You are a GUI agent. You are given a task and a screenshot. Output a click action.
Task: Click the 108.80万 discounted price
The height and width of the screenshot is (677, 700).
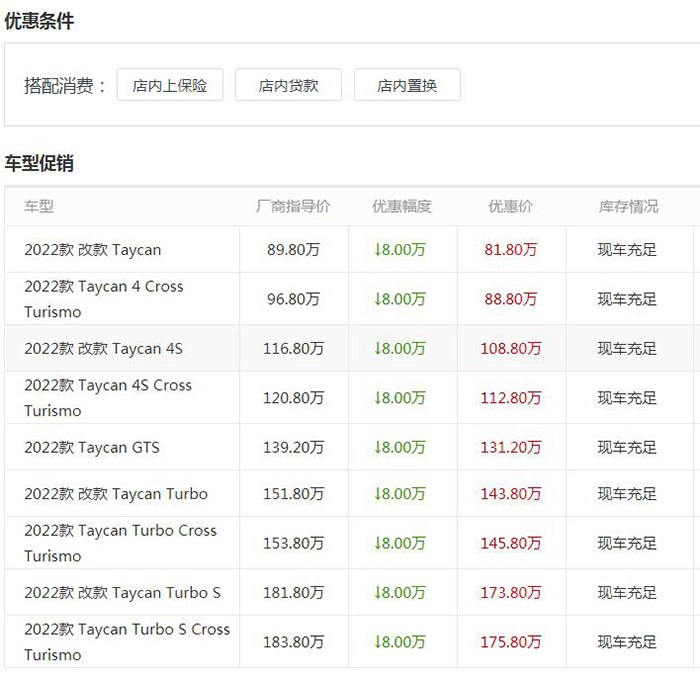coord(511,348)
